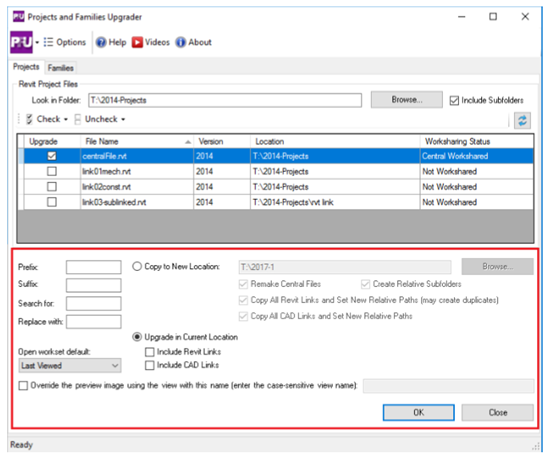Show the About dialog
Image resolution: width=550 pixels, height=457 pixels.
(x=194, y=42)
